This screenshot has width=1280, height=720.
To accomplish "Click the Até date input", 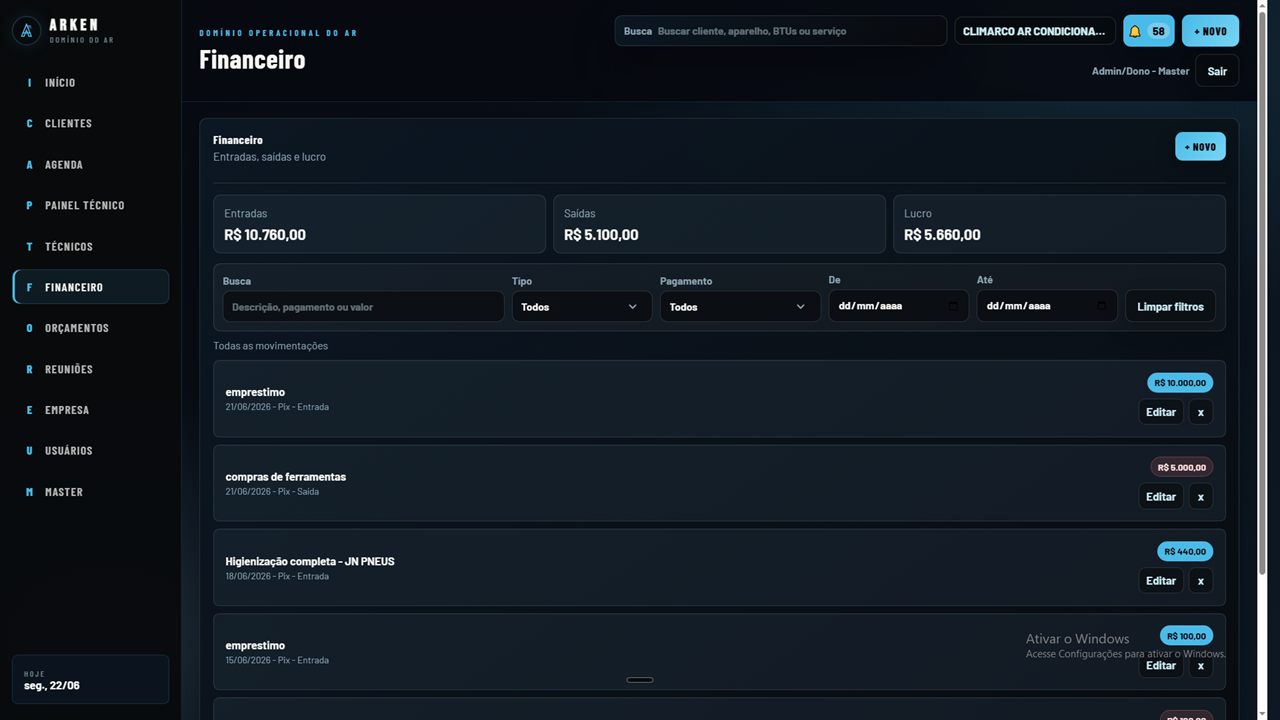I will [1046, 306].
